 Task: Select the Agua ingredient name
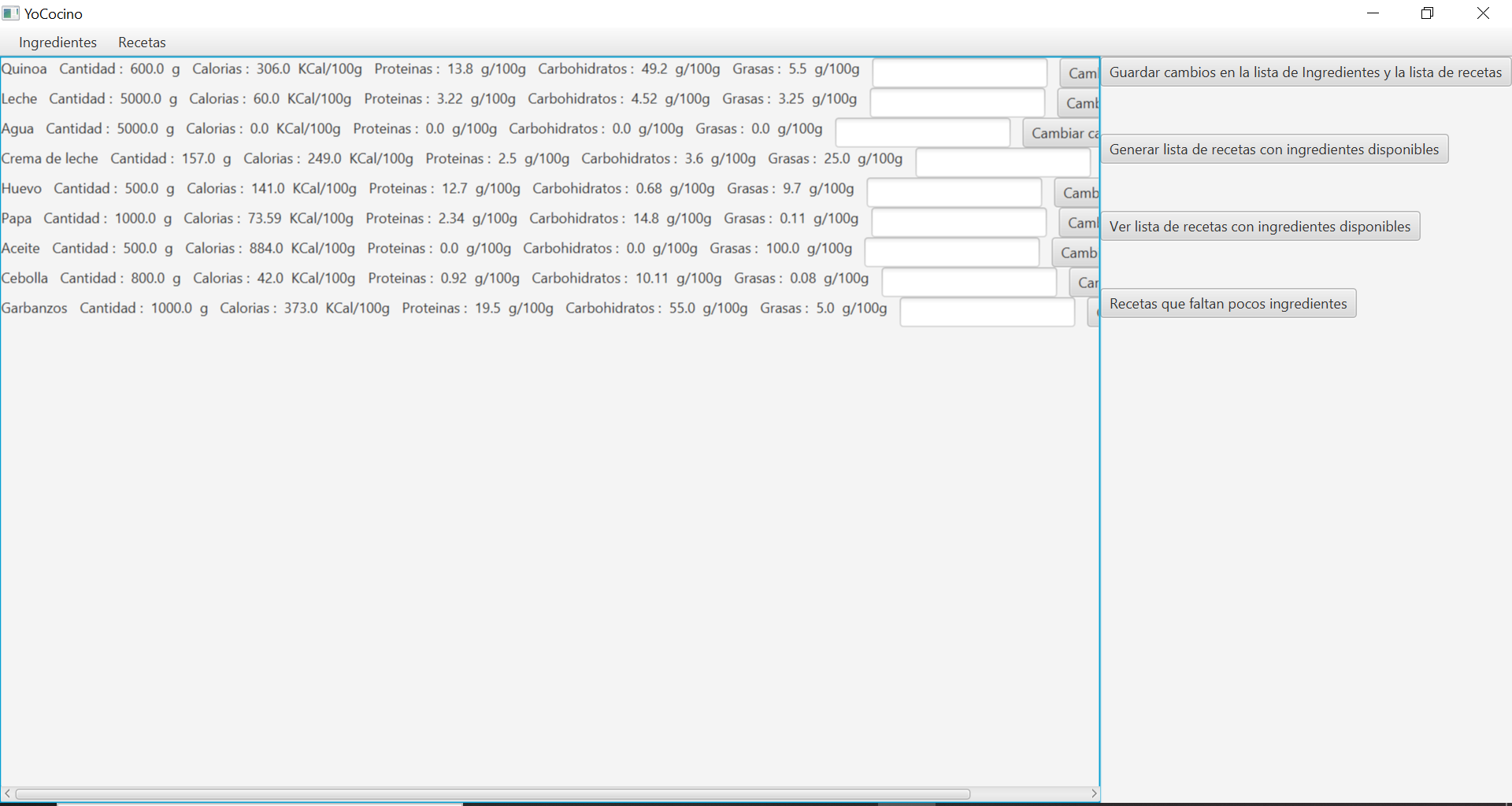(x=18, y=129)
